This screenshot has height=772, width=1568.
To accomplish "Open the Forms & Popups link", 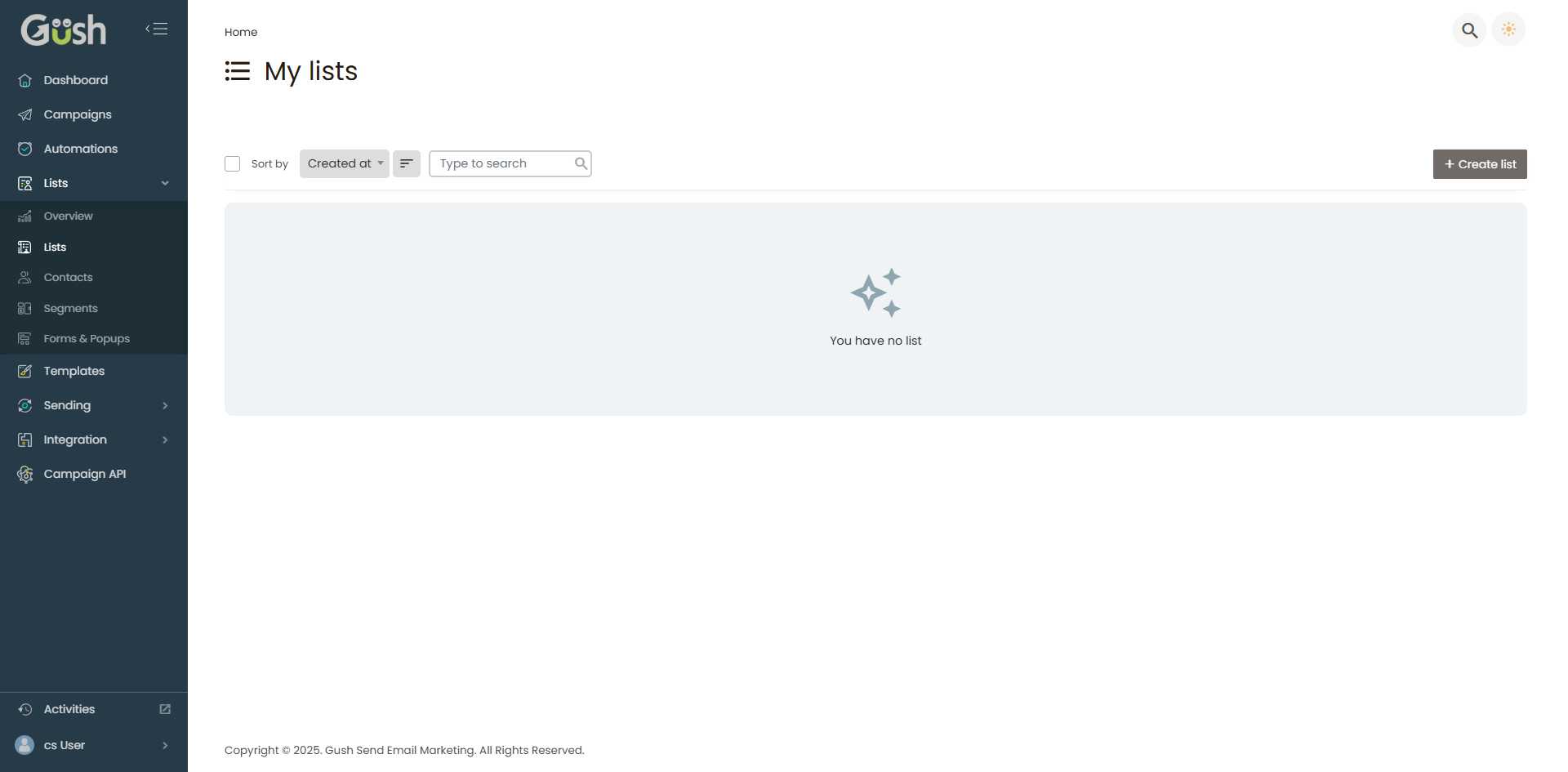I will point(94,338).
